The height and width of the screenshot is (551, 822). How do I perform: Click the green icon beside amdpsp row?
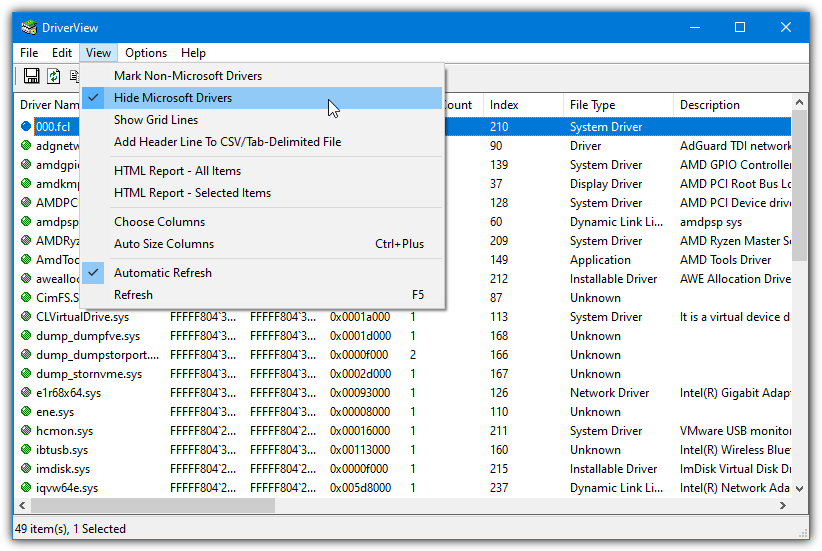click(26, 221)
